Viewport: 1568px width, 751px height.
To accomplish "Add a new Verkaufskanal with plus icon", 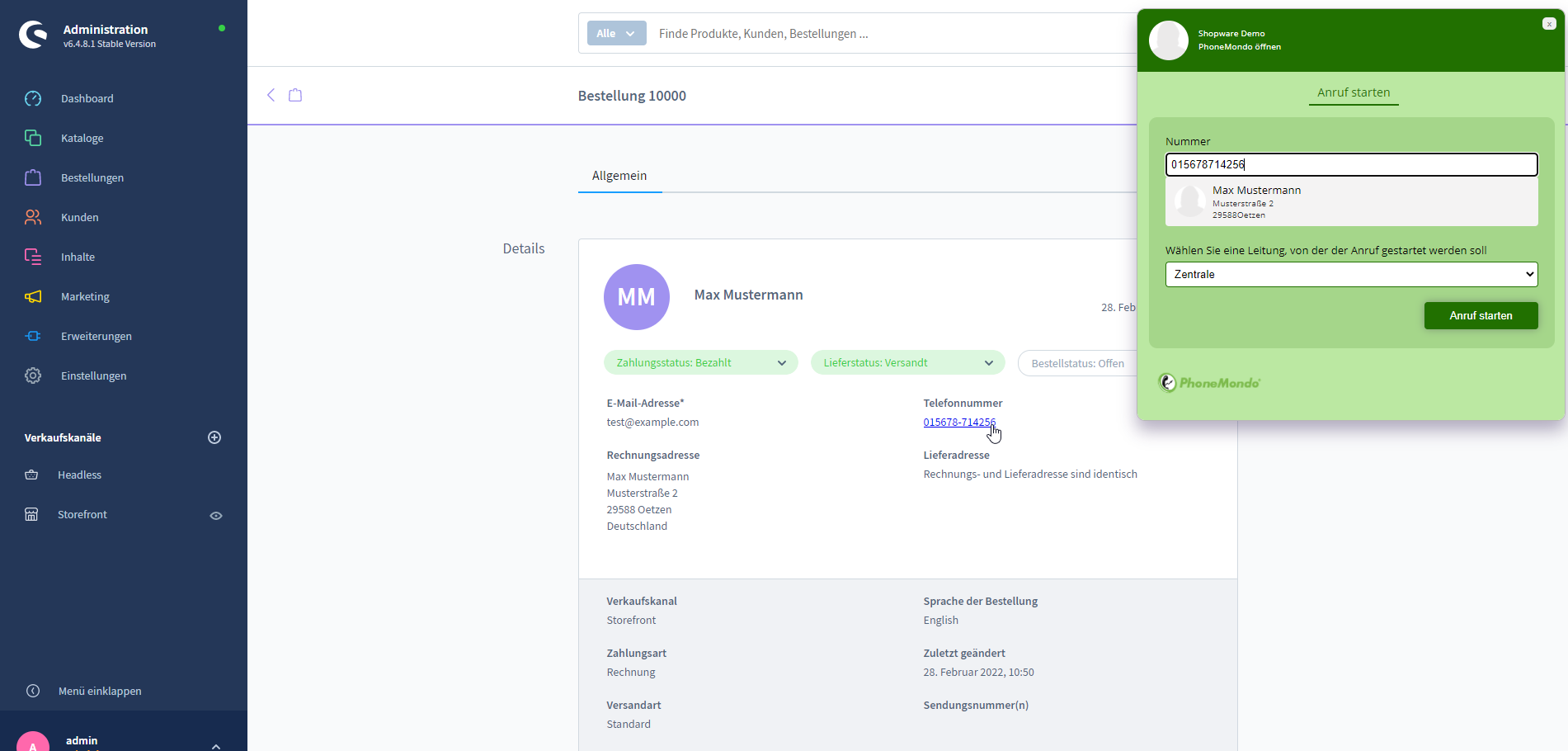I will click(214, 437).
